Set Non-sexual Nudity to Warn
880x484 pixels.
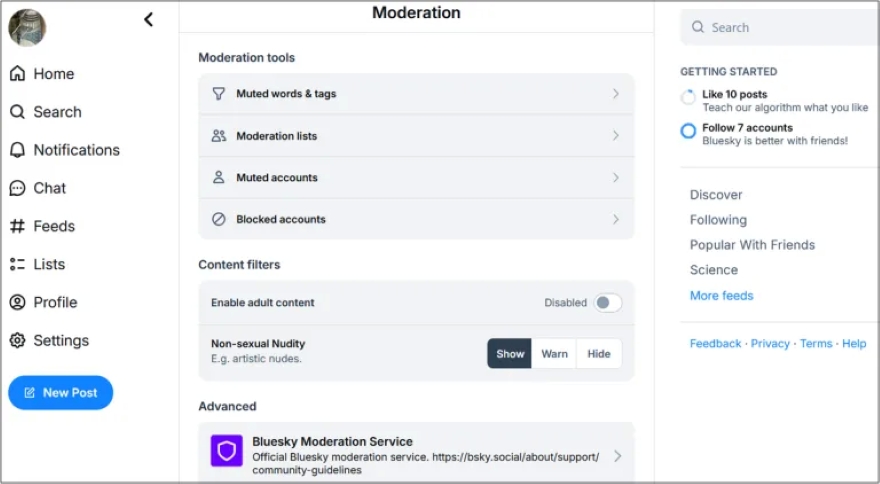point(554,353)
